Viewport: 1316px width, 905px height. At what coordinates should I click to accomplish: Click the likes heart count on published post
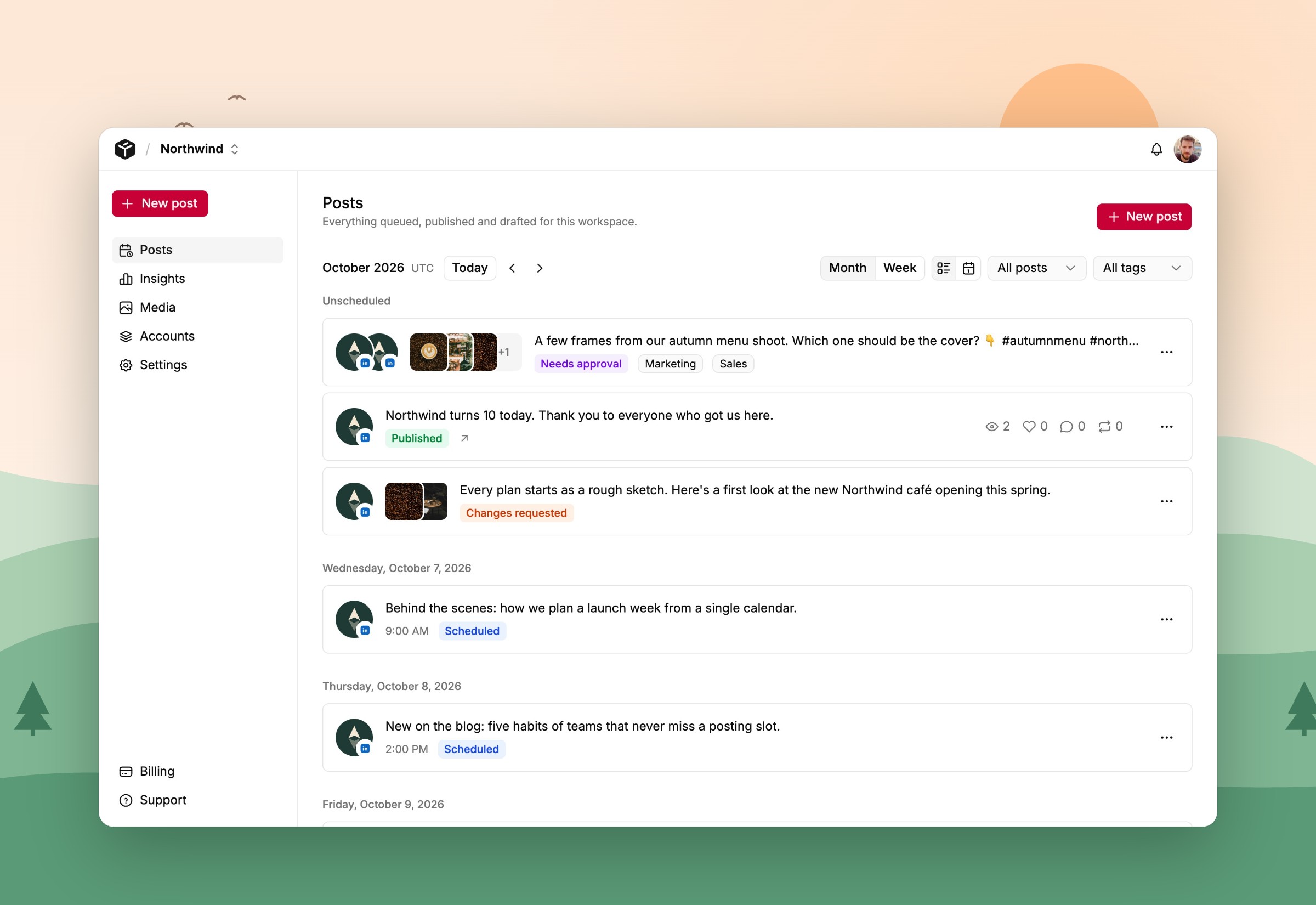click(1035, 426)
